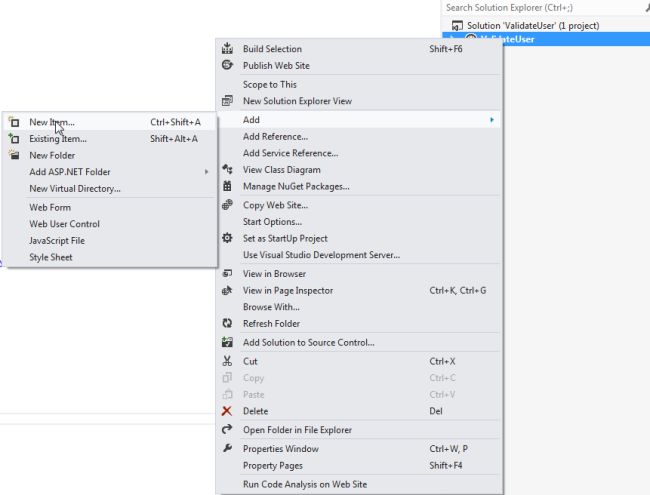This screenshot has width=650, height=495.
Task: Click the Publish Web Site globe icon
Action: (x=227, y=66)
